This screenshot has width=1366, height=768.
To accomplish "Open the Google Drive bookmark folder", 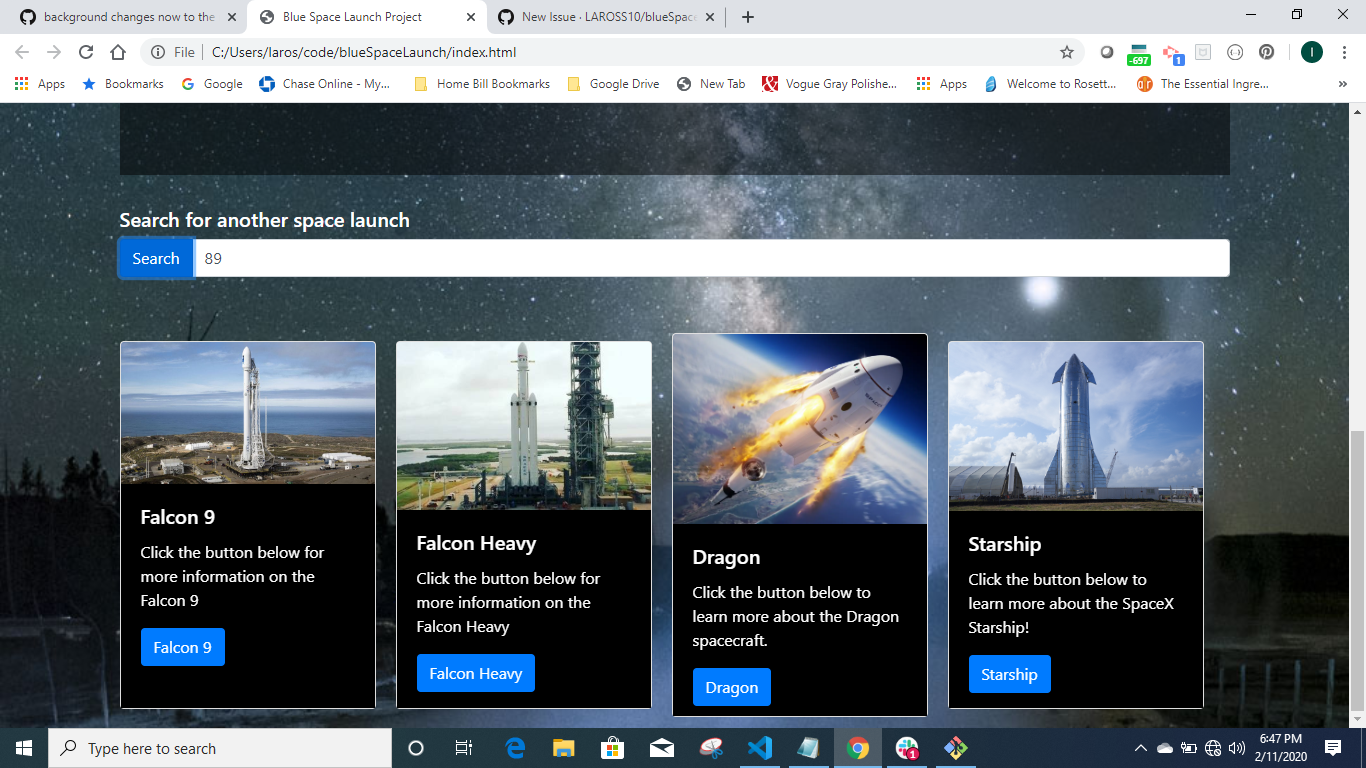I will (613, 84).
